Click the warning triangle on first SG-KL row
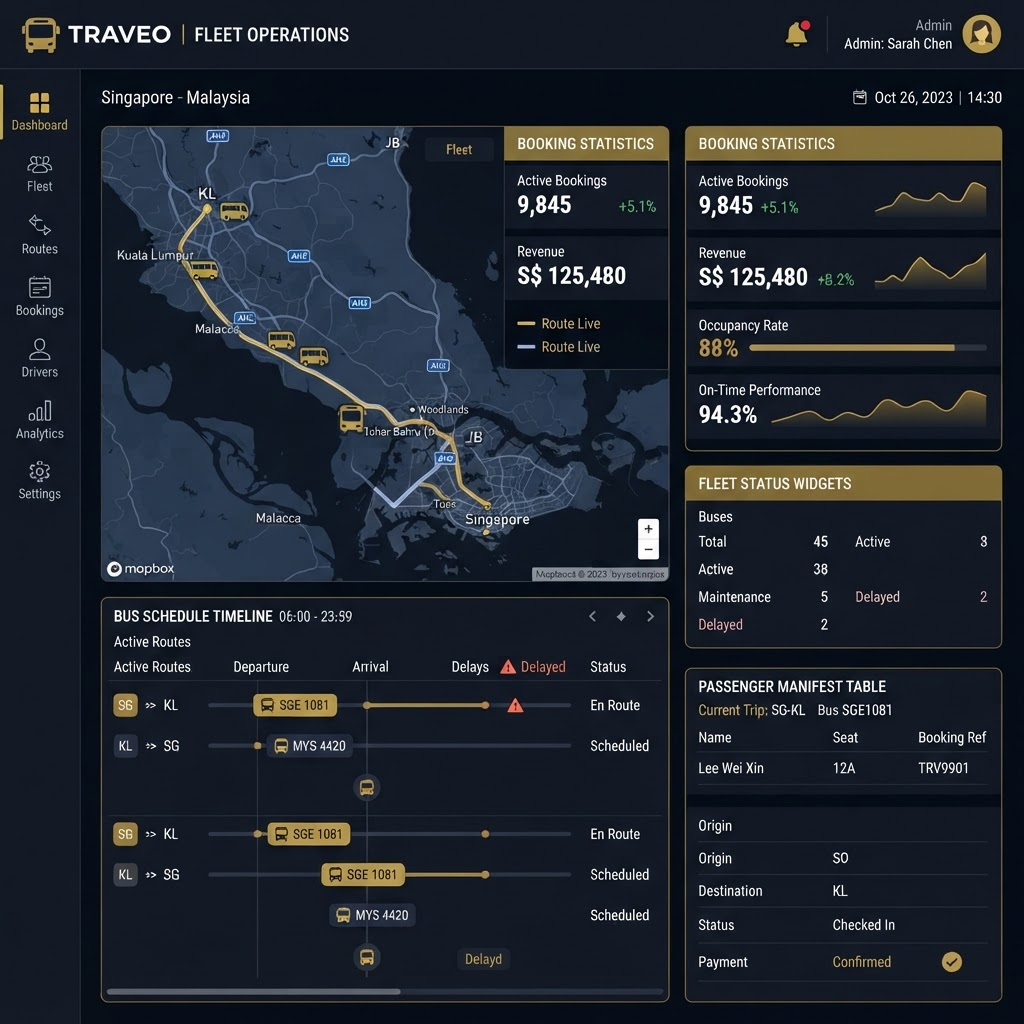 [515, 705]
